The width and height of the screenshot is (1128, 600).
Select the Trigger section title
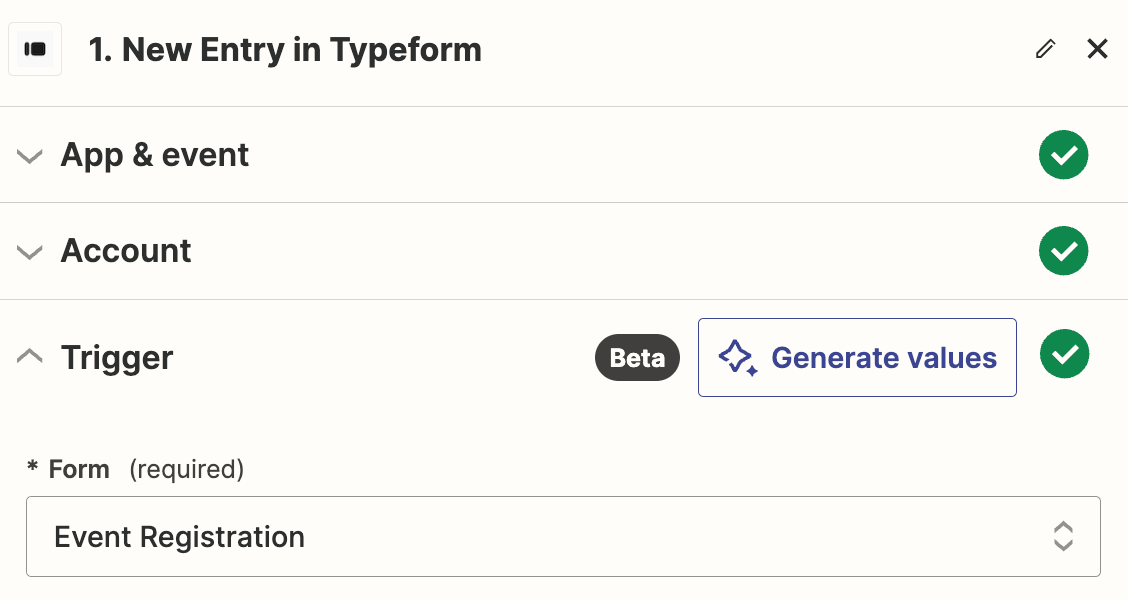click(117, 358)
